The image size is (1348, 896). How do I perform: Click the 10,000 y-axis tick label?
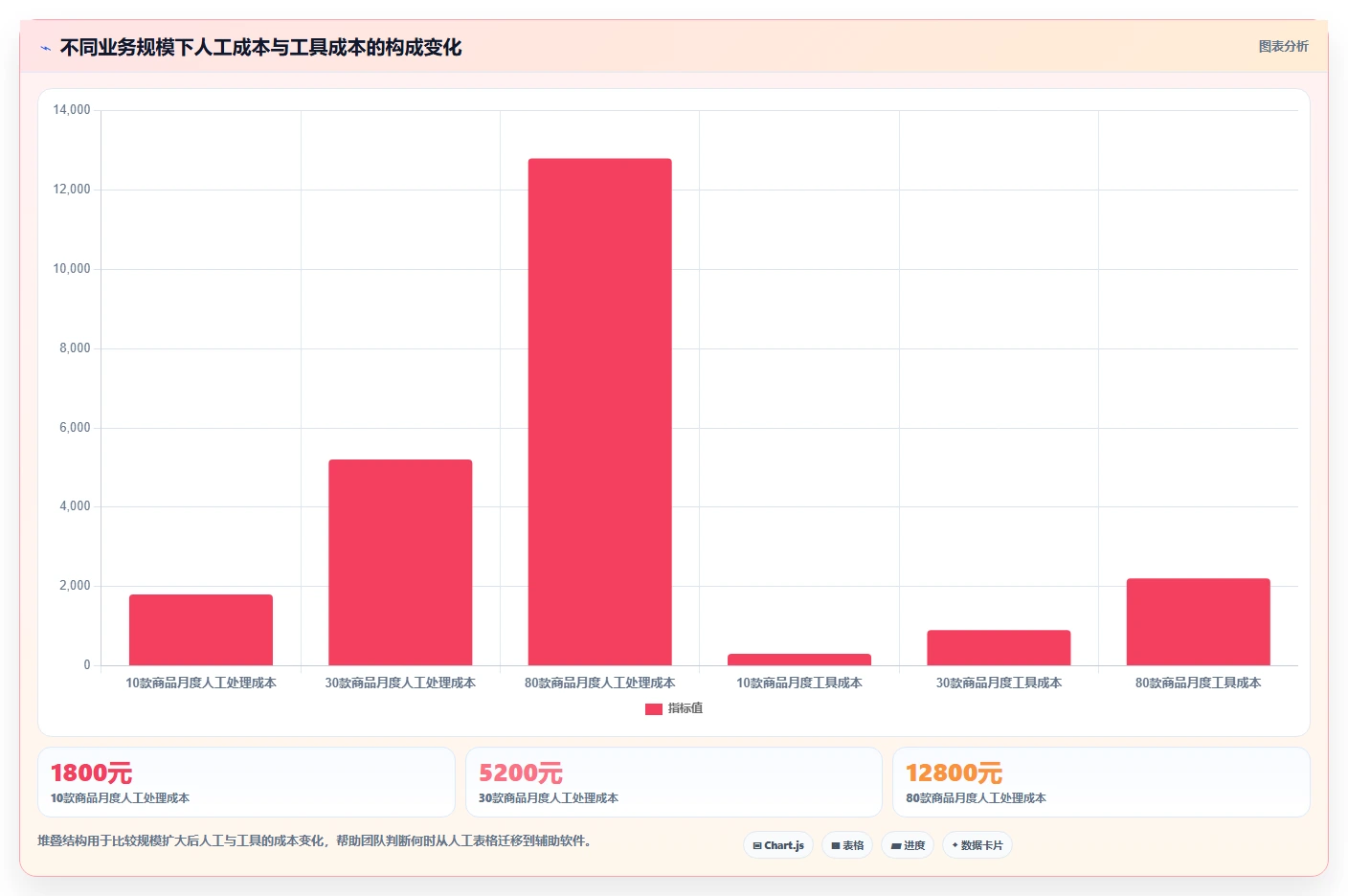(x=72, y=269)
